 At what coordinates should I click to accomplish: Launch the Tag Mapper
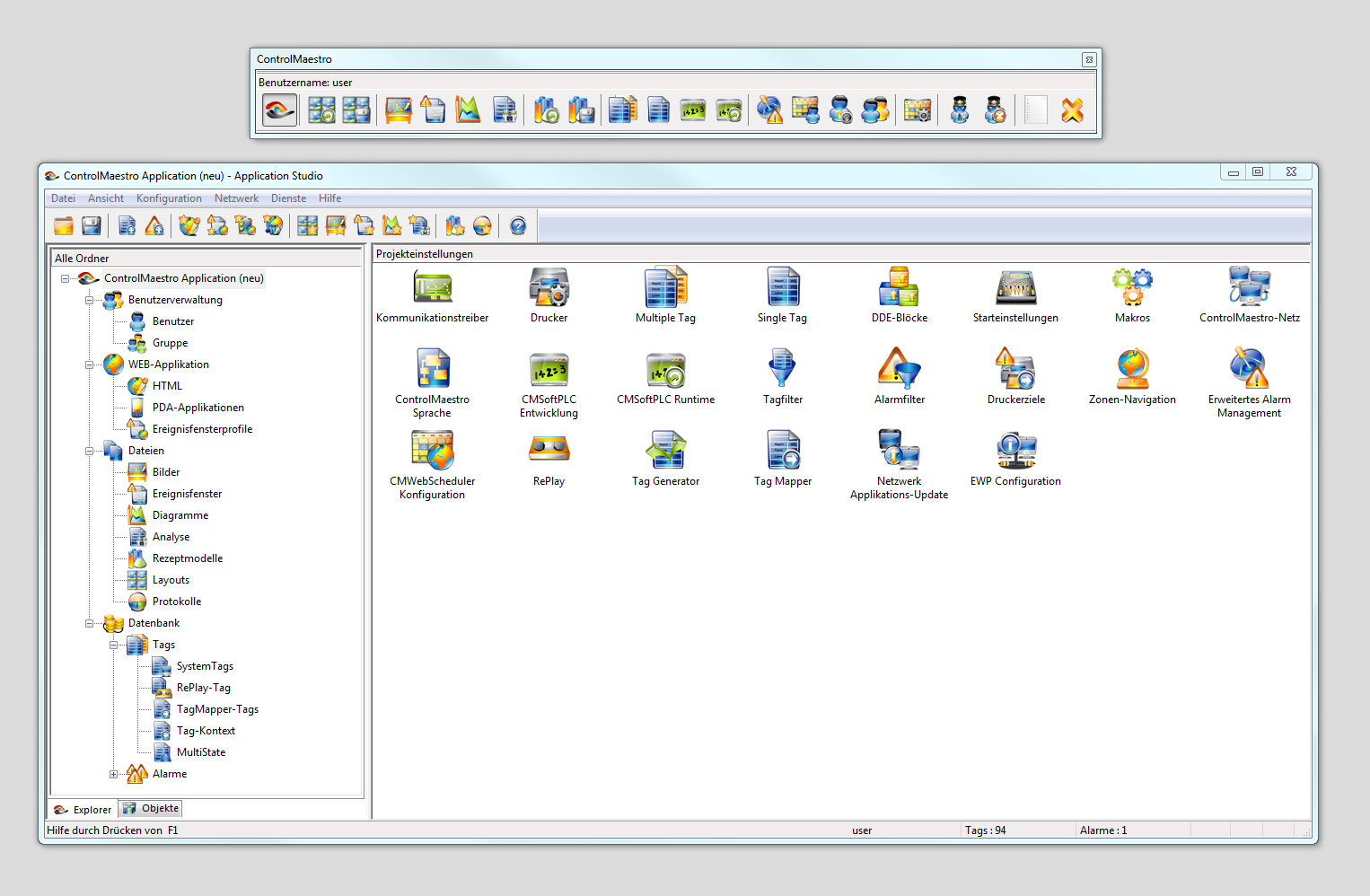pos(783,451)
